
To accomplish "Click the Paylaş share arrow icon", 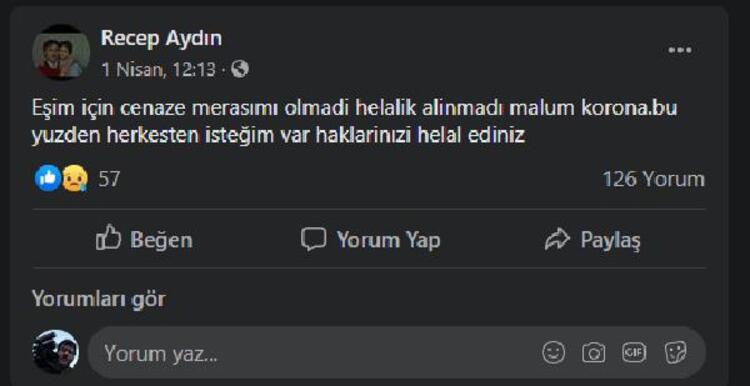I will [557, 239].
